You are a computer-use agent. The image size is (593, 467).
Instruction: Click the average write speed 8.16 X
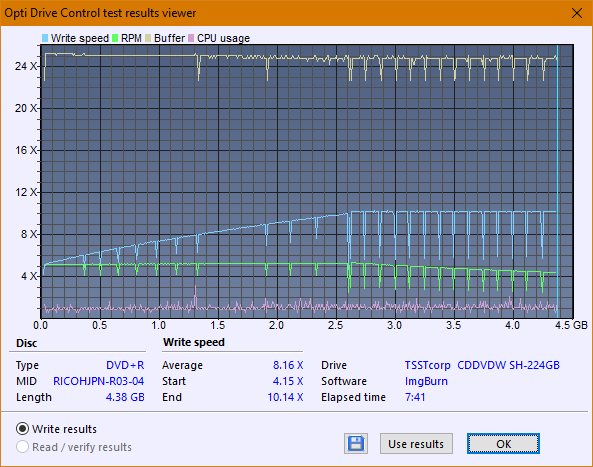point(288,365)
